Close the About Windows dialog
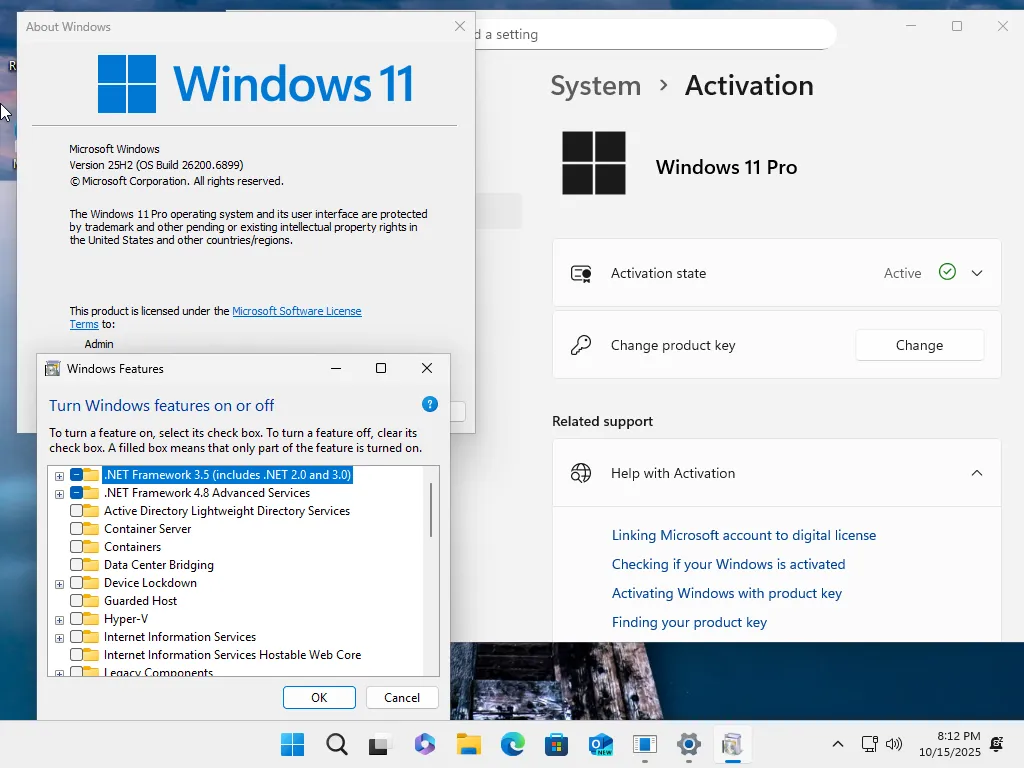The height and width of the screenshot is (768, 1024). pos(460,26)
